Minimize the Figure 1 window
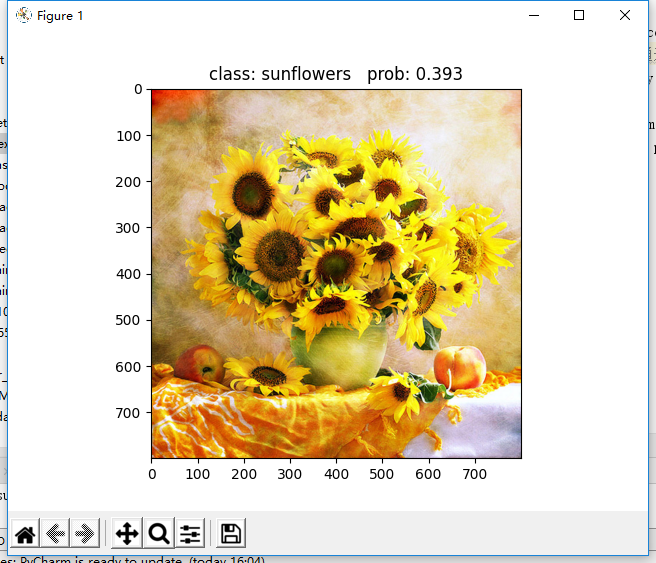Screen dimensions: 656x563 [x=534, y=15]
